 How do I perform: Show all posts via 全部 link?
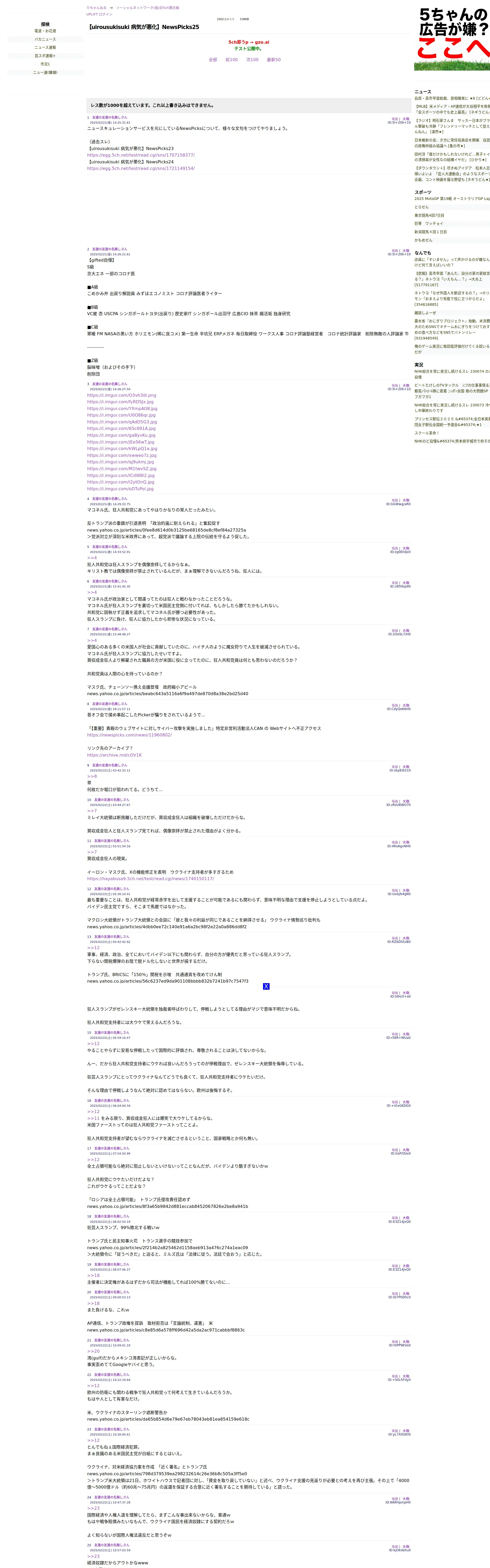213,60
